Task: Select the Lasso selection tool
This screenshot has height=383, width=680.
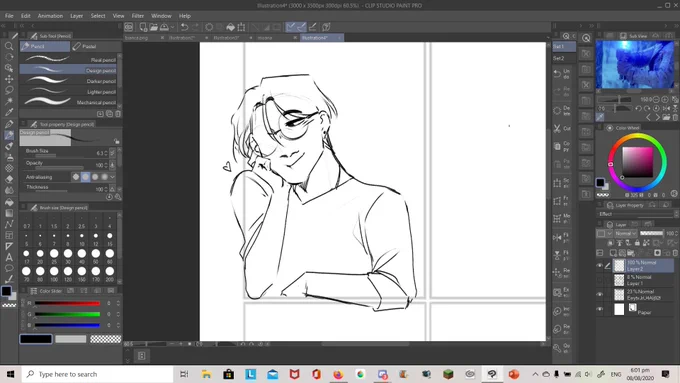Action: click(x=9, y=90)
